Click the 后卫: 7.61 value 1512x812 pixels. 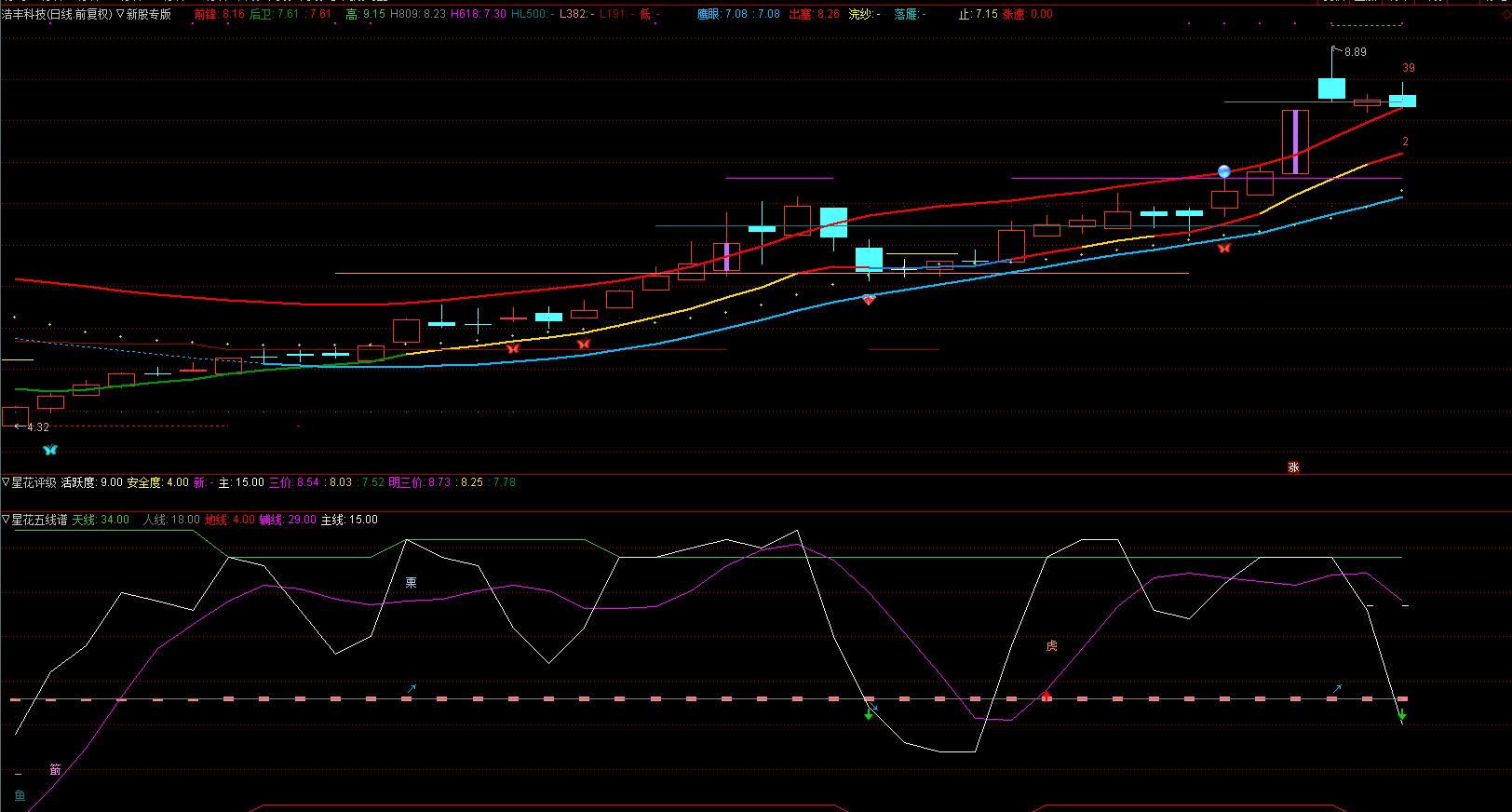275,14
